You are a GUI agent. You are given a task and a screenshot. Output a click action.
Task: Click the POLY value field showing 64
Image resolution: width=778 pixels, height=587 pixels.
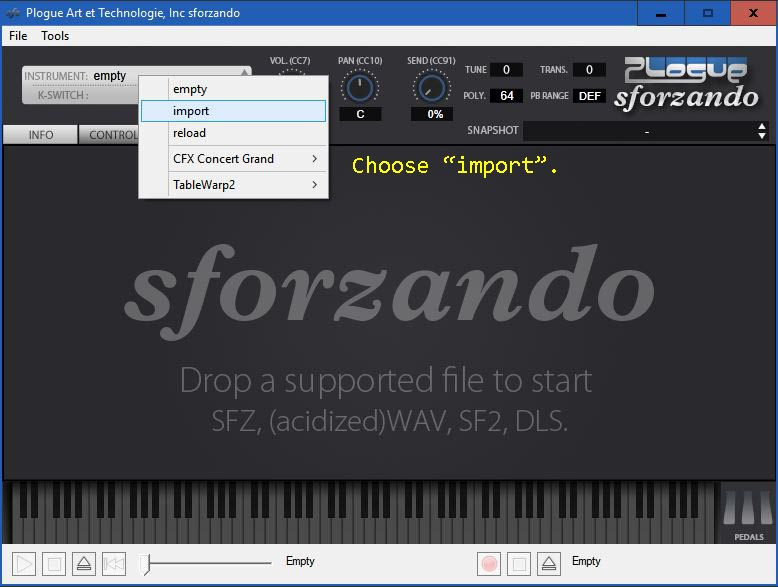pyautogui.click(x=506, y=96)
